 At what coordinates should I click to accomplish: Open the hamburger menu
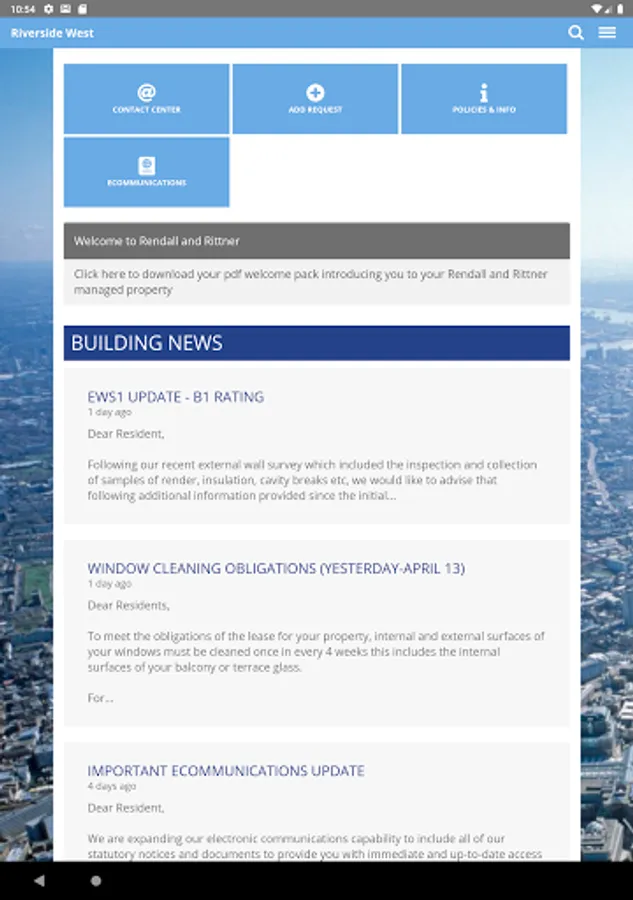(x=607, y=33)
